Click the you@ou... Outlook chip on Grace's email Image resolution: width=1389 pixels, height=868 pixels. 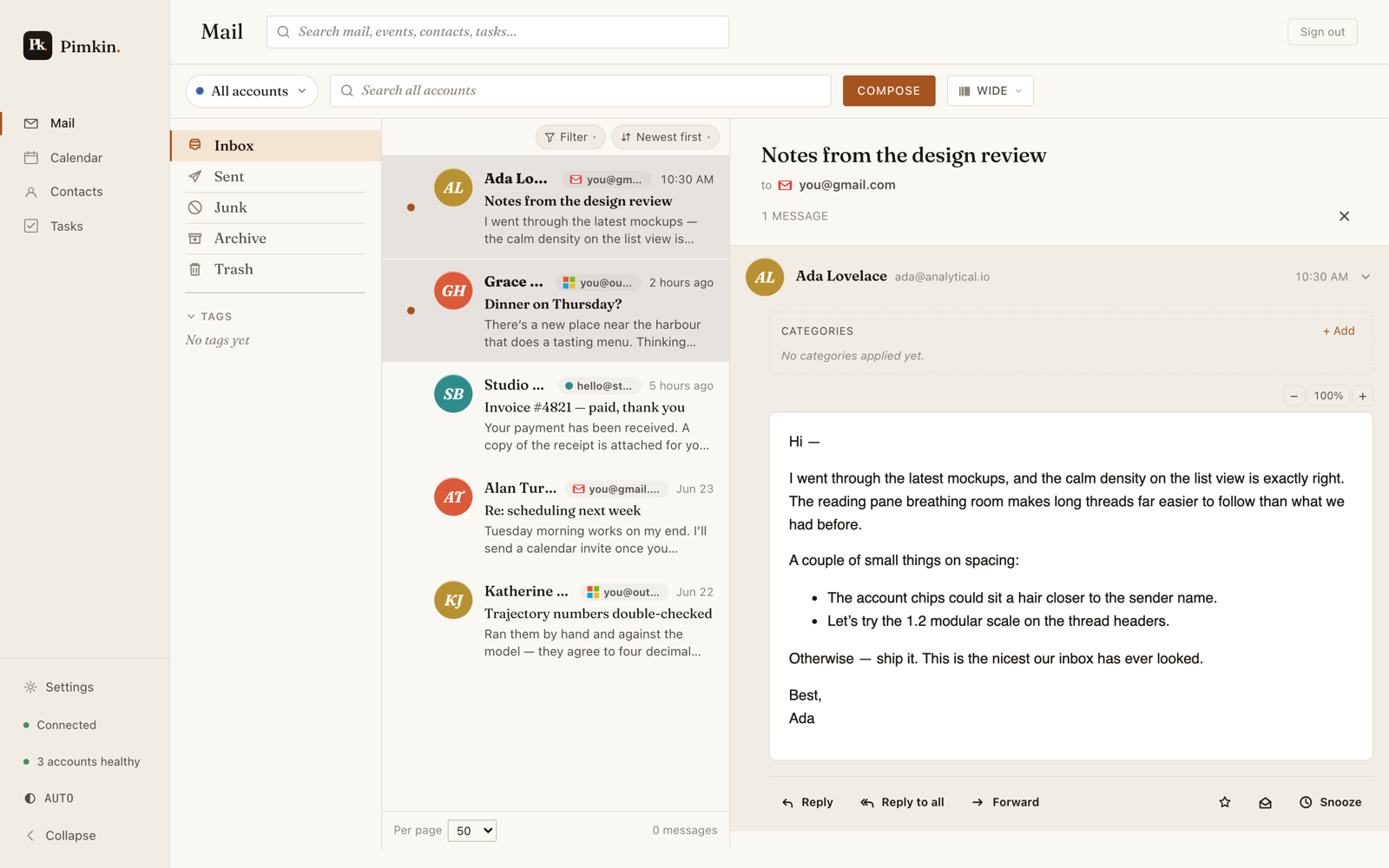597,283
